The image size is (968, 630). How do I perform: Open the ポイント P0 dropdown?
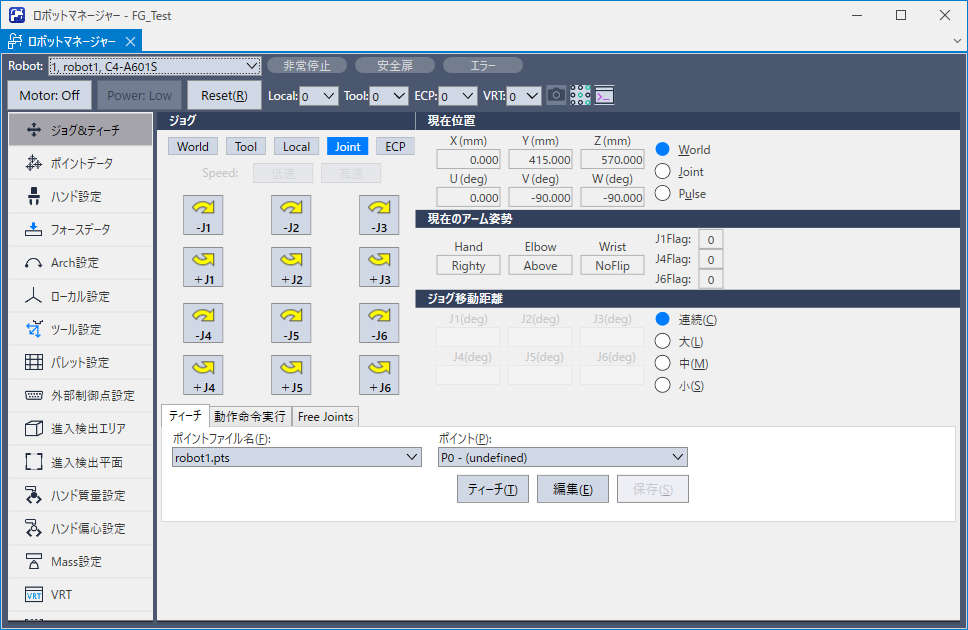[x=561, y=456]
